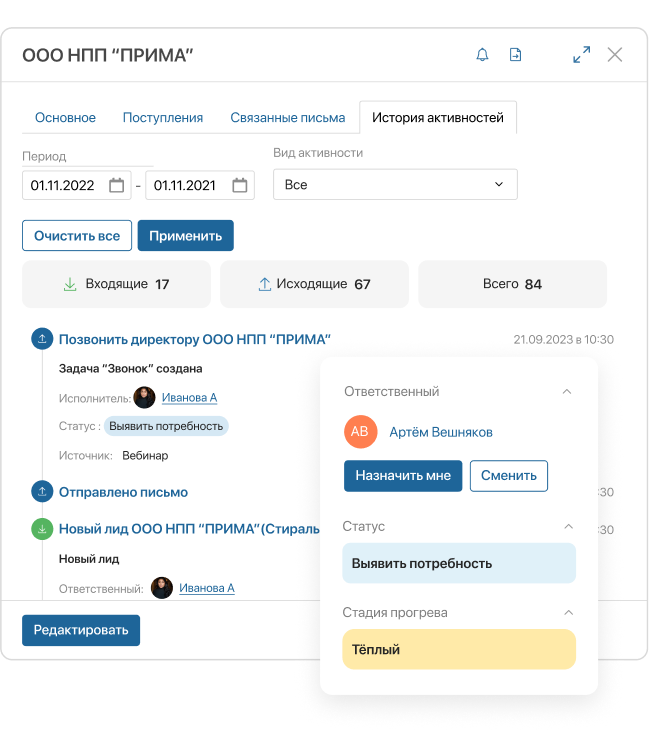649x731 pixels.
Task: Click the blue Выявить потребность status field
Action: click(x=459, y=563)
